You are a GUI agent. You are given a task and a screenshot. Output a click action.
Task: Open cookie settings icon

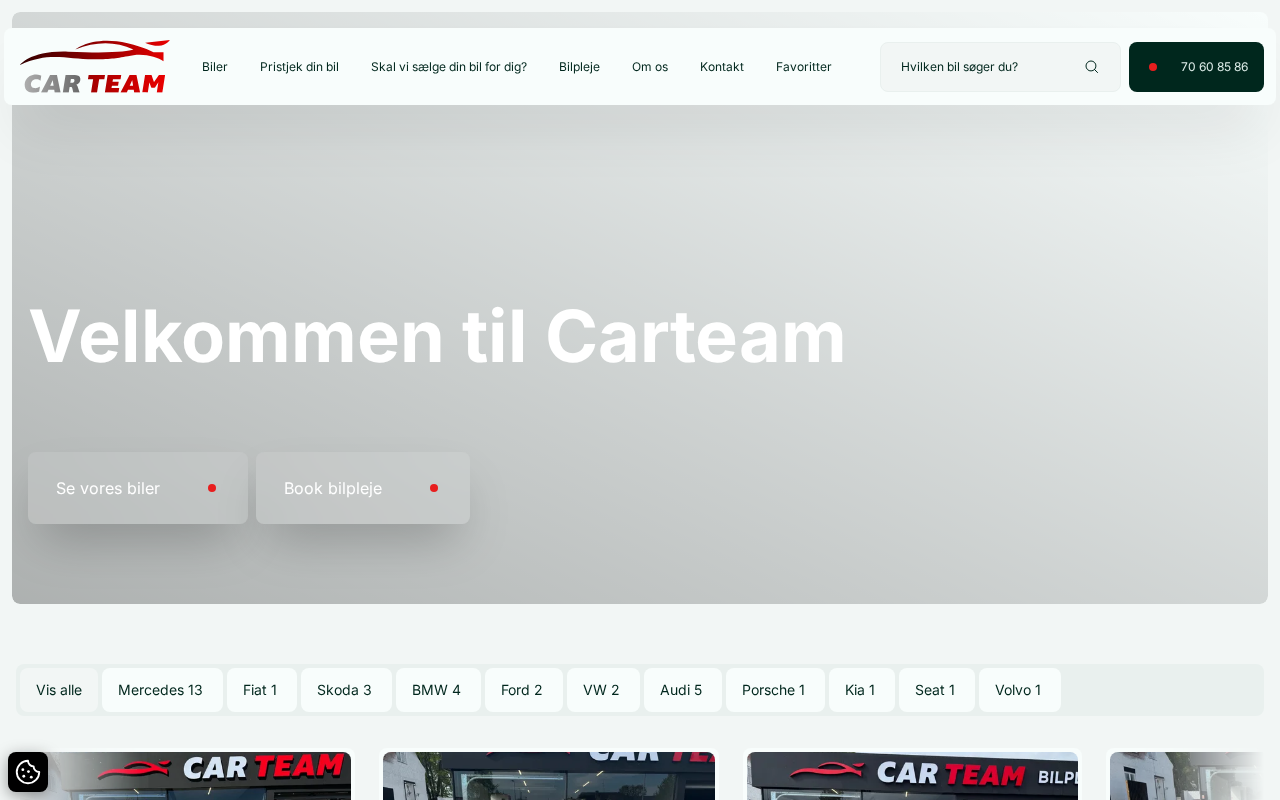pyautogui.click(x=28, y=772)
